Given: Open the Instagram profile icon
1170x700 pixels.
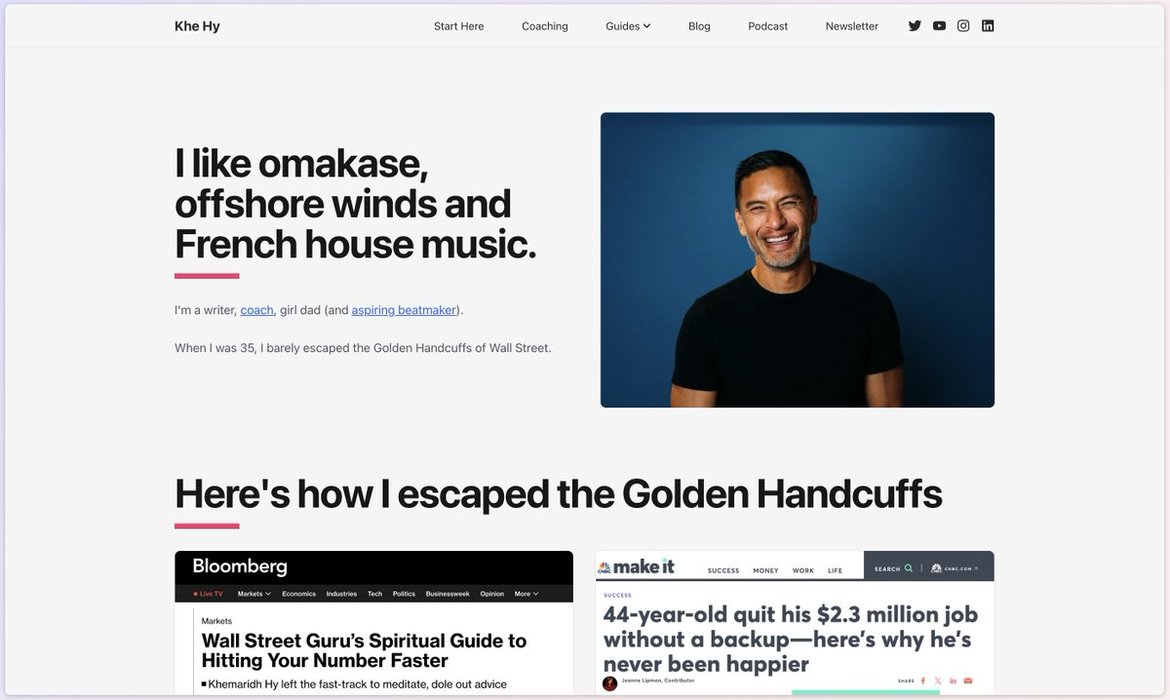Looking at the screenshot, I should [x=963, y=26].
